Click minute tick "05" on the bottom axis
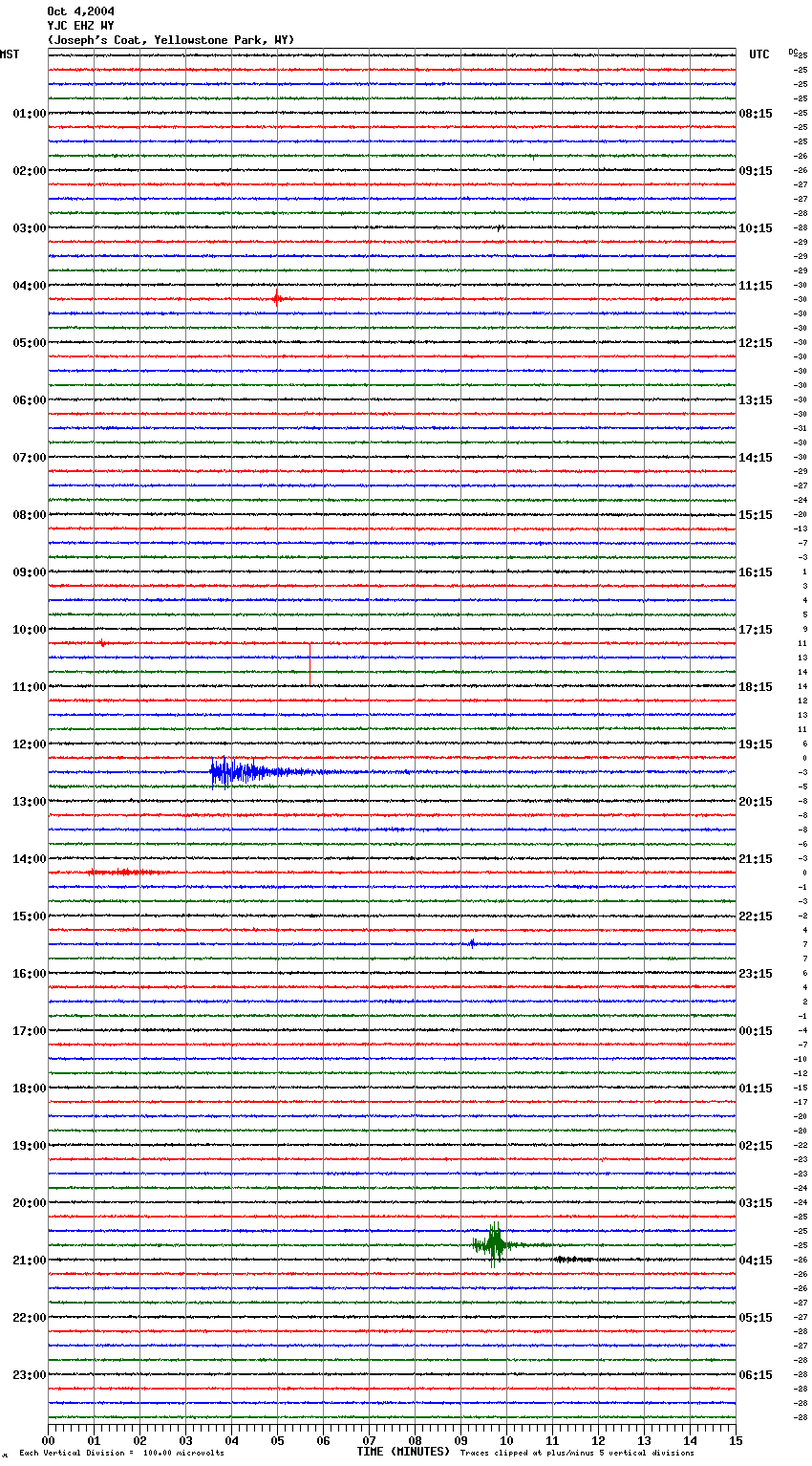 [277, 1441]
